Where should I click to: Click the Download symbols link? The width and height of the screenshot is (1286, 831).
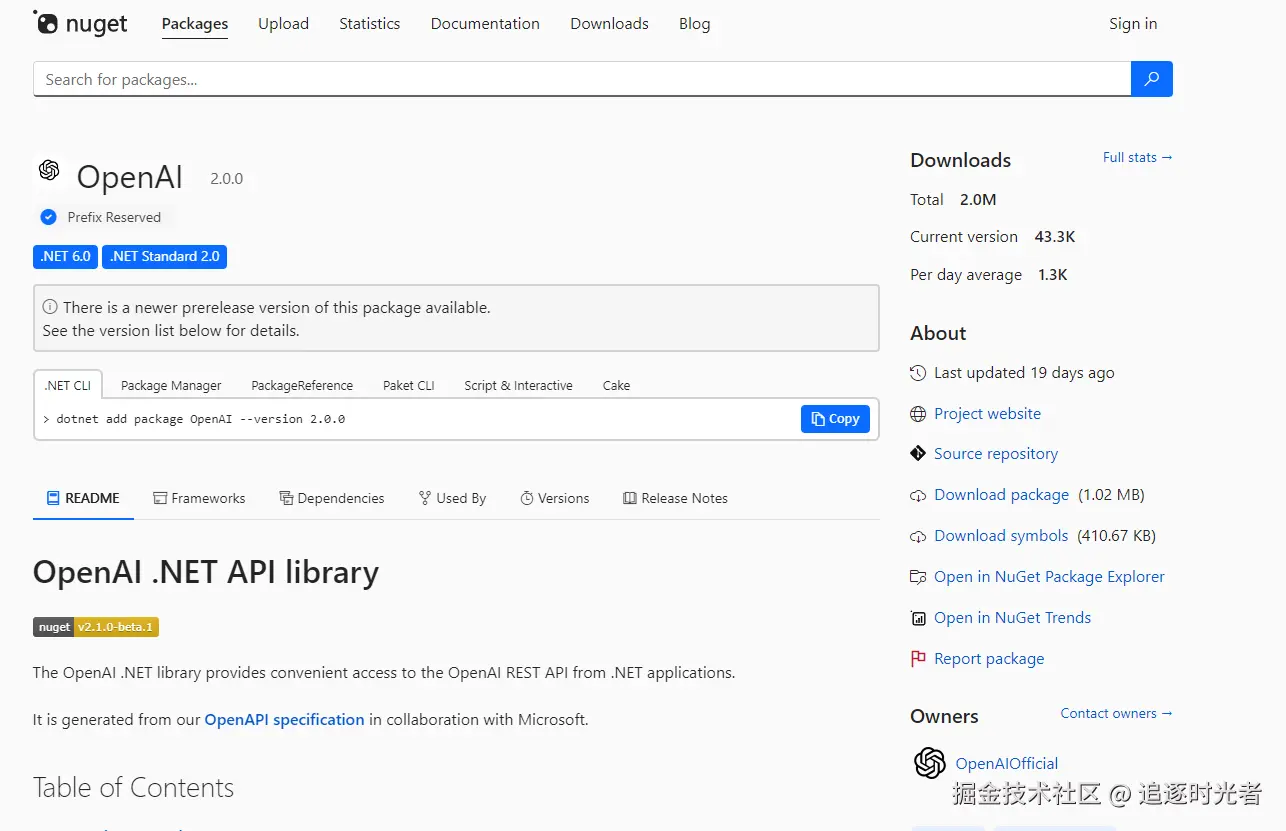point(1001,535)
